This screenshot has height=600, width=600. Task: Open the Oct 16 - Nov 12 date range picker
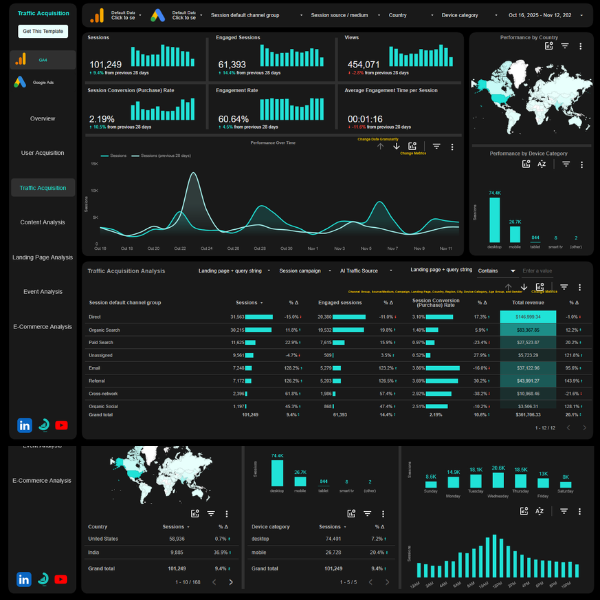[x=545, y=15]
